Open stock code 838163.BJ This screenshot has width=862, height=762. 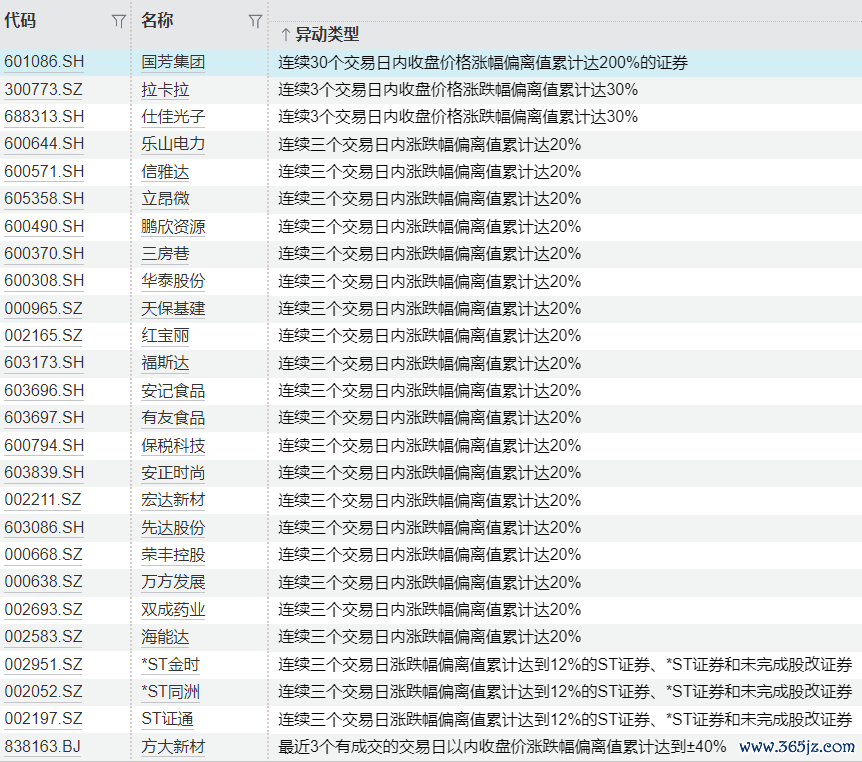[x=43, y=746]
